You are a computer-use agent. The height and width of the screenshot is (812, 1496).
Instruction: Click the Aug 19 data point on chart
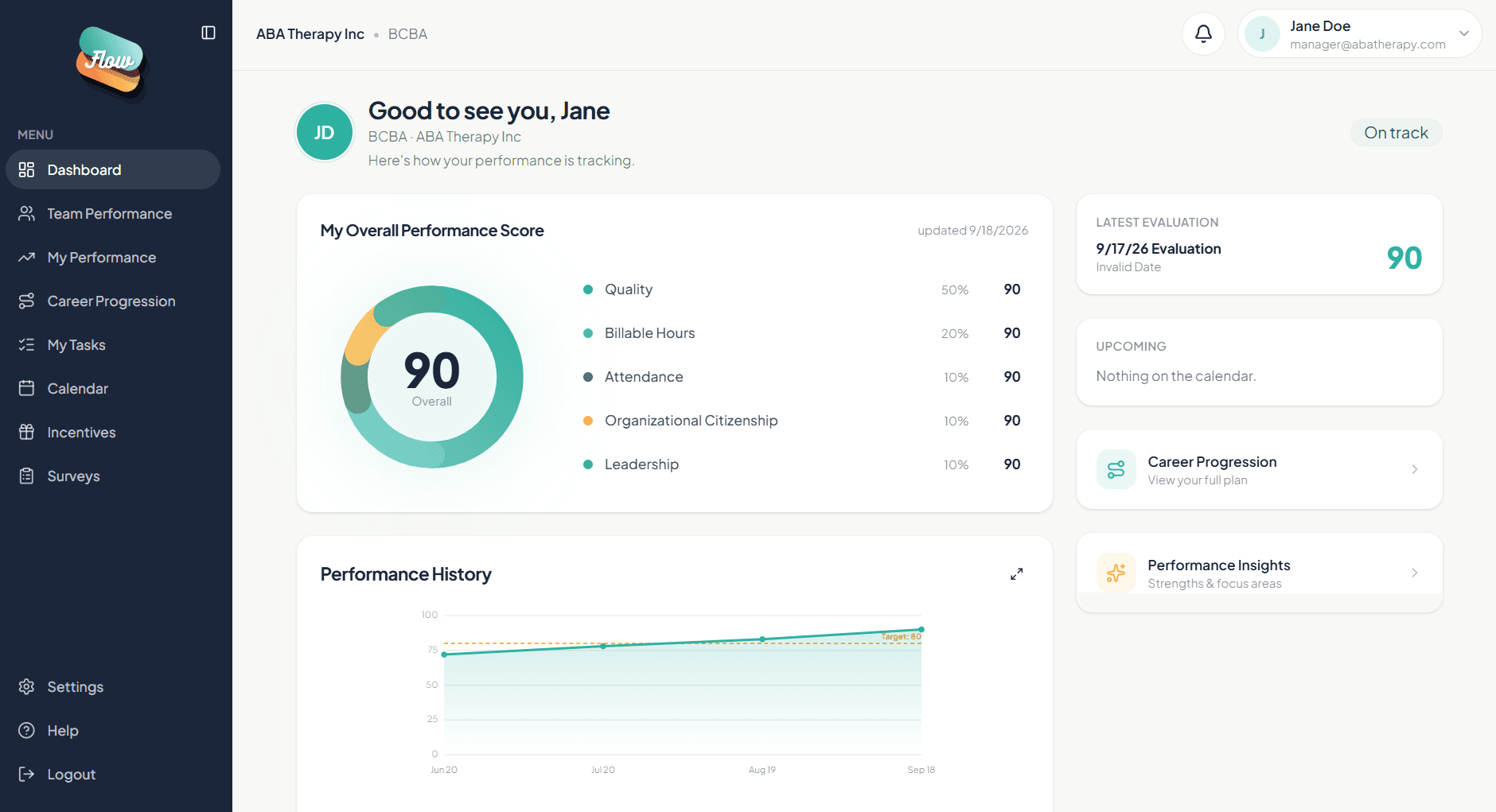coord(762,639)
